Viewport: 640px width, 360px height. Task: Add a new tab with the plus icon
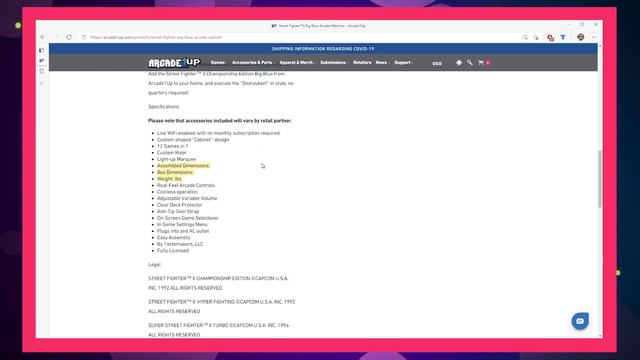click(42, 83)
